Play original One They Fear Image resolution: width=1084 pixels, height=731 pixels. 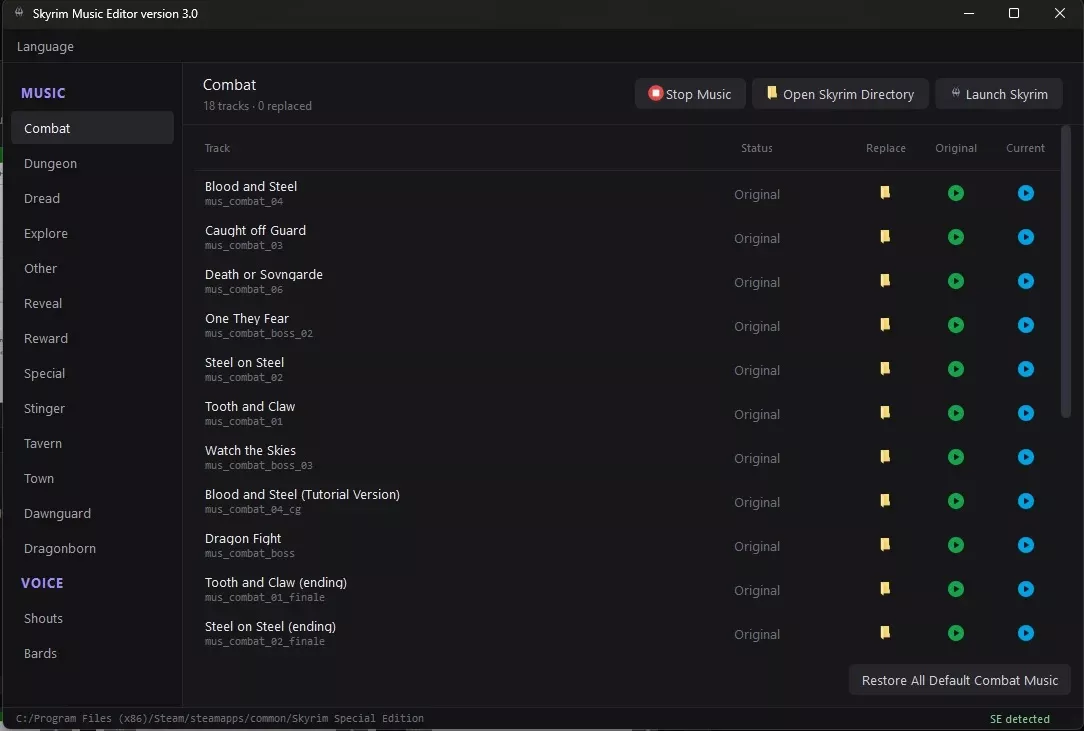pyautogui.click(x=955, y=325)
